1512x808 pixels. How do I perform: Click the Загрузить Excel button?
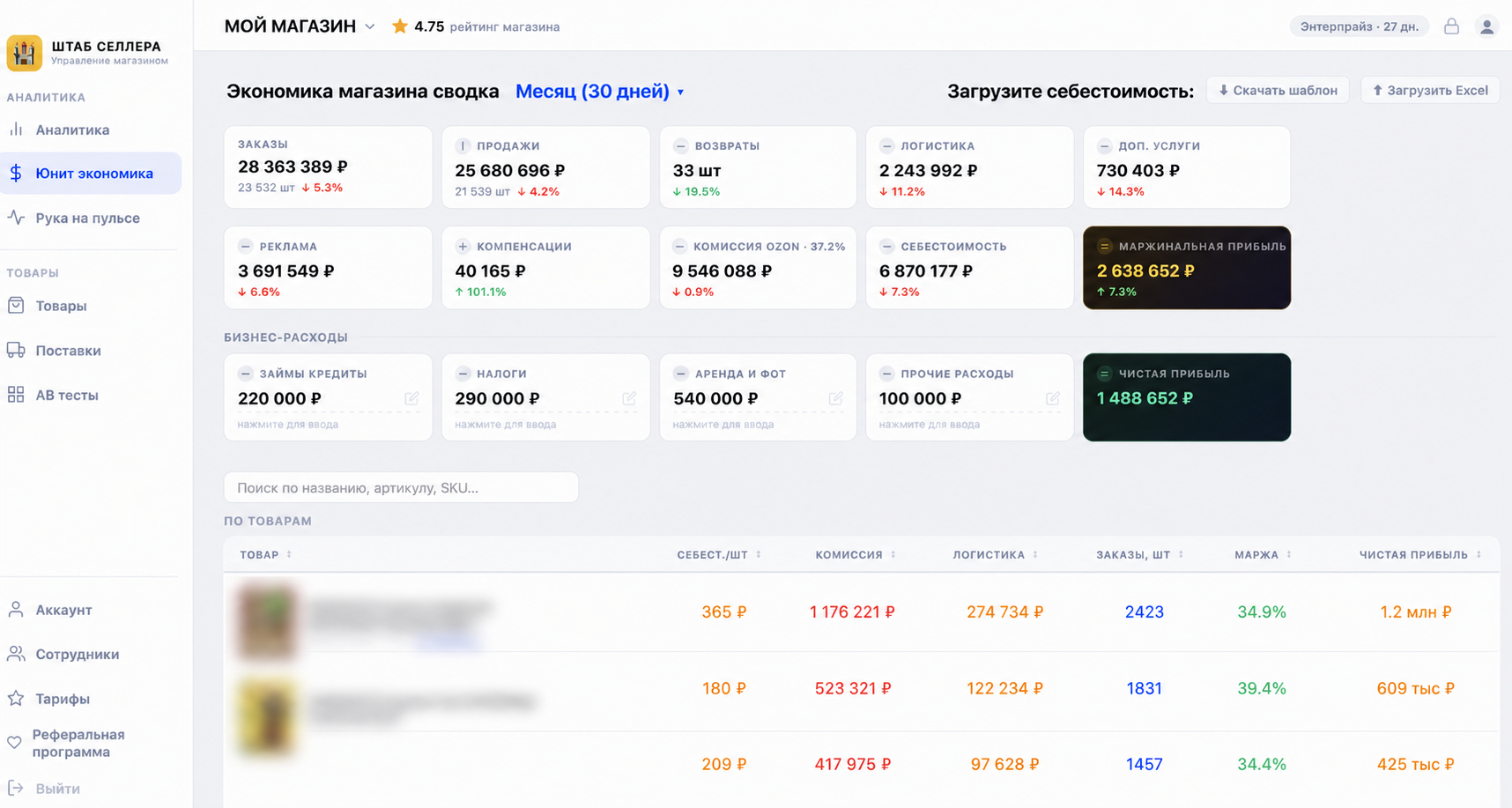[1431, 90]
